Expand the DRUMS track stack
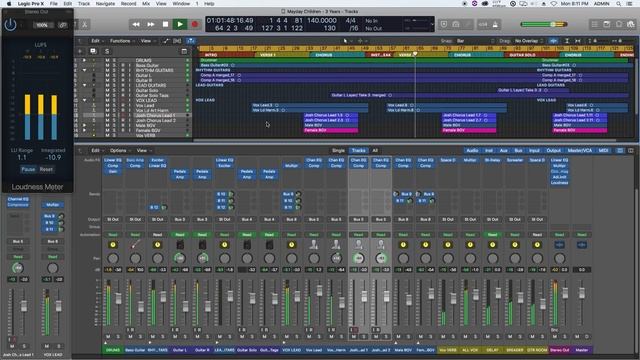Image resolution: width=640 pixels, height=360 pixels. coord(85,60)
